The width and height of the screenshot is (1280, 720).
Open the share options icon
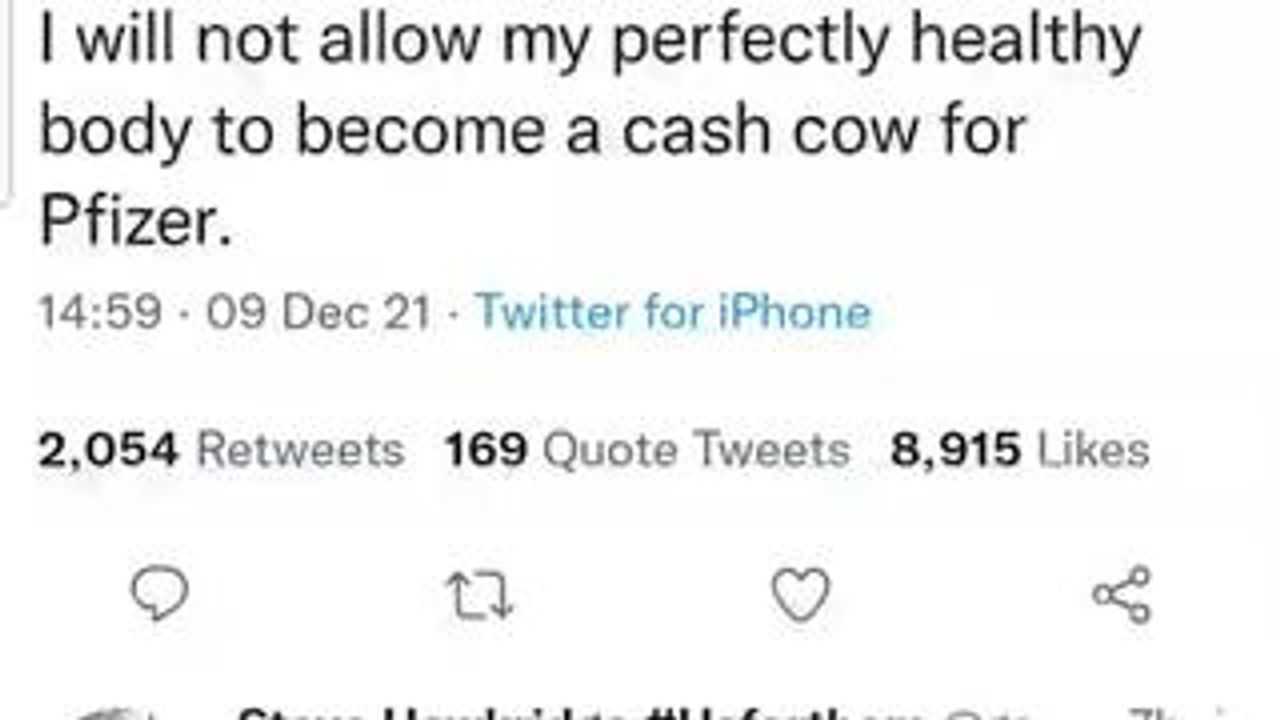[1121, 595]
